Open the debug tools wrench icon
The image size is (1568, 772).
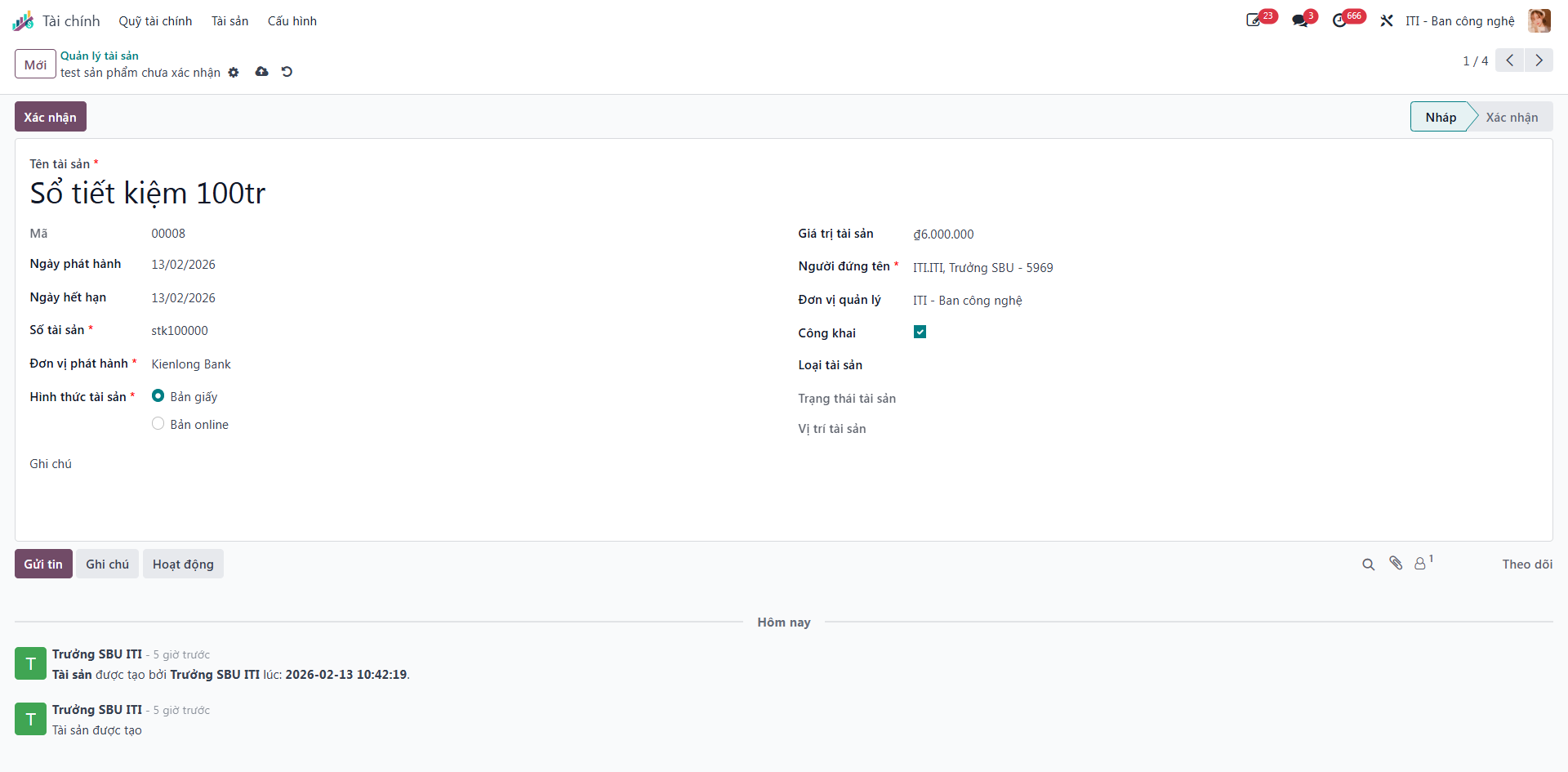(1387, 21)
